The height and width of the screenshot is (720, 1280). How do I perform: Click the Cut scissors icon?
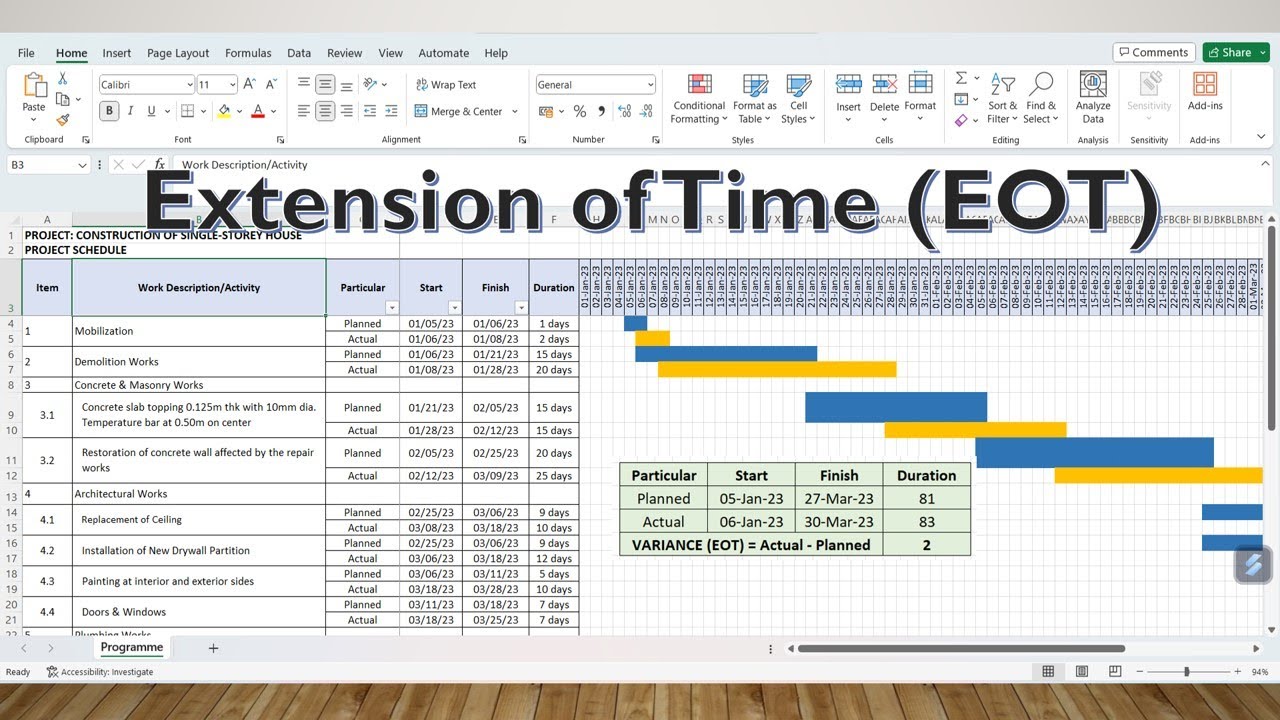click(62, 78)
